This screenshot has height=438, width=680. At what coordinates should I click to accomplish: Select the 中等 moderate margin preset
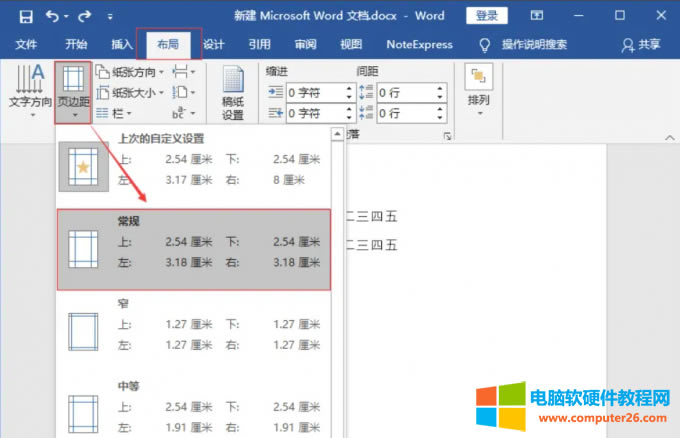pyautogui.click(x=194, y=408)
